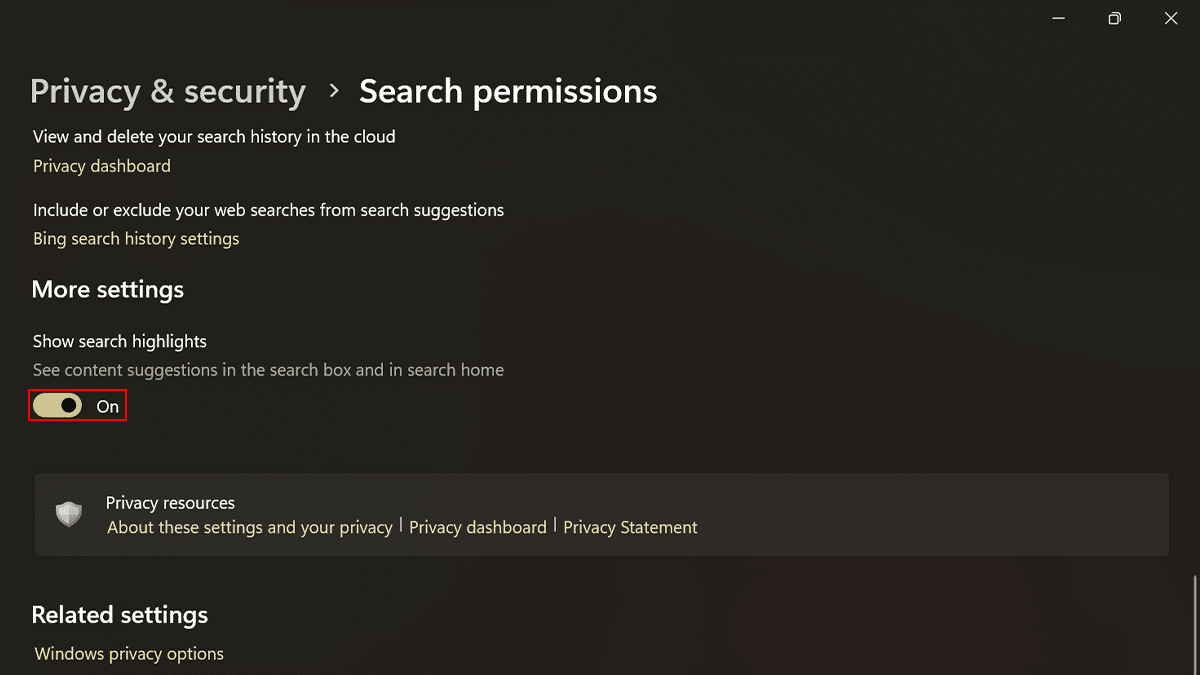
Task: Open the Privacy Statement link
Action: 630,527
